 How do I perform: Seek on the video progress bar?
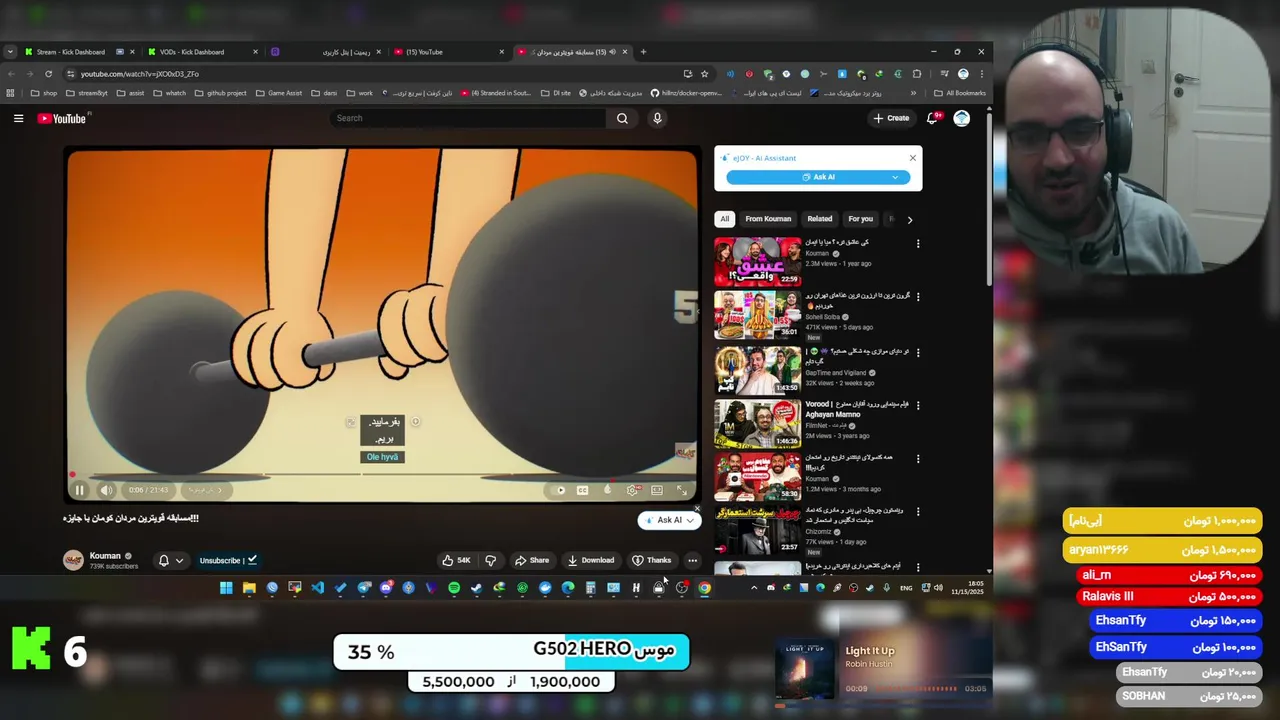coord(382,476)
